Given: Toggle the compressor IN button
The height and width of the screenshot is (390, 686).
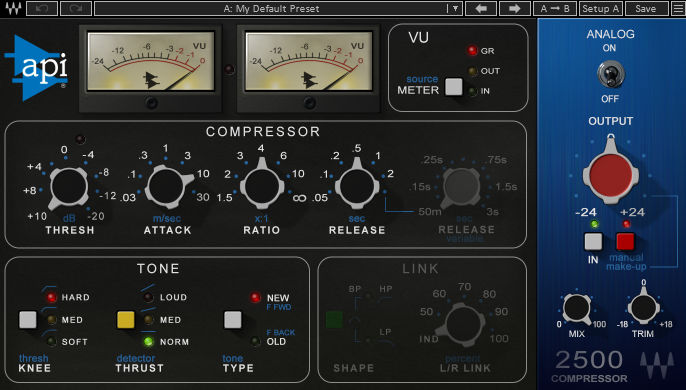Looking at the screenshot, I should 593,241.
